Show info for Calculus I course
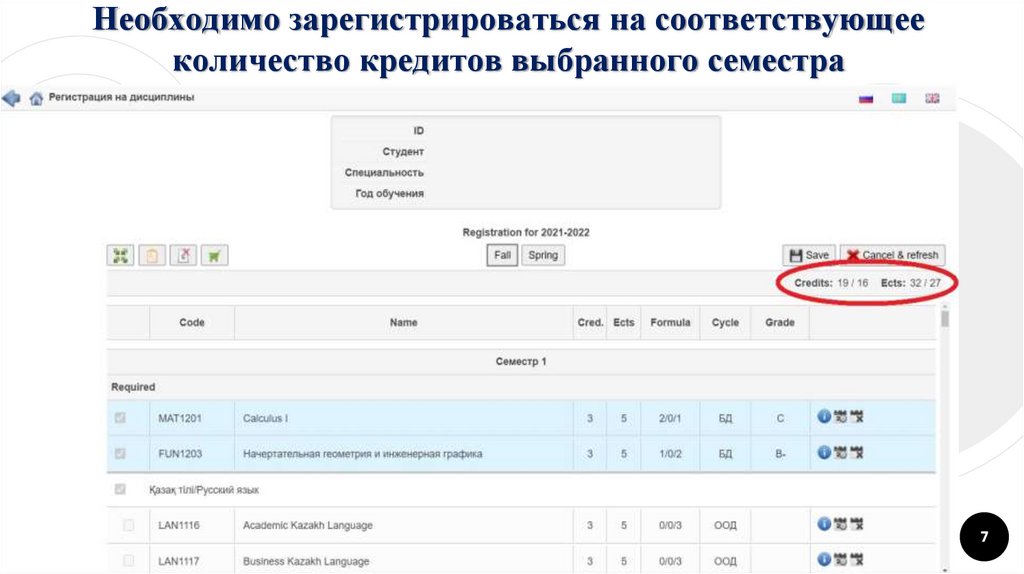 (824, 417)
